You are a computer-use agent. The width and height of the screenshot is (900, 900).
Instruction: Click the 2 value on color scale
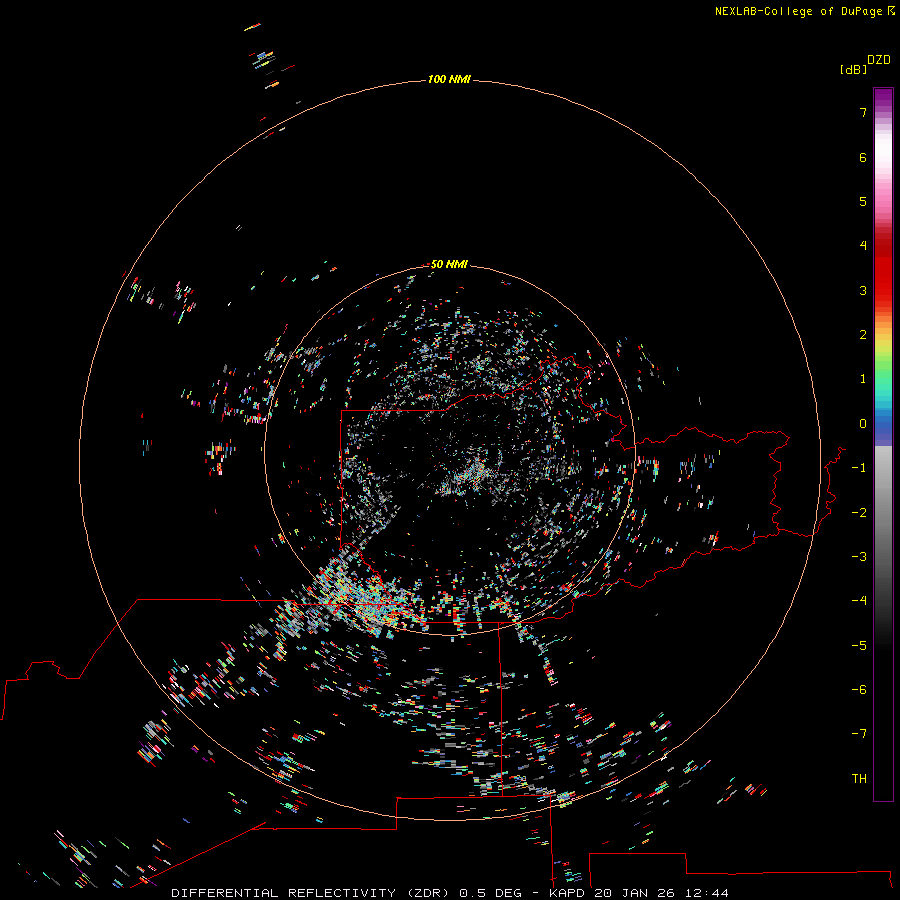863,335
